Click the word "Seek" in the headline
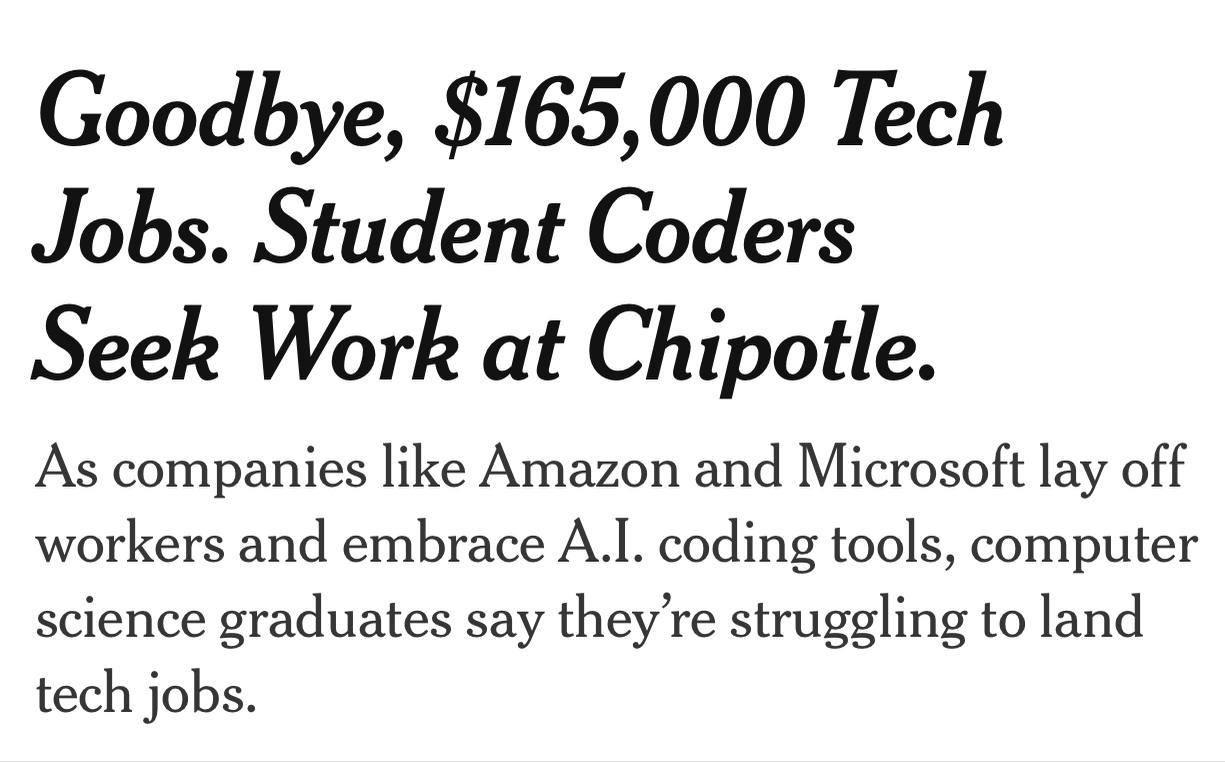This screenshot has width=1225, height=762. point(127,346)
